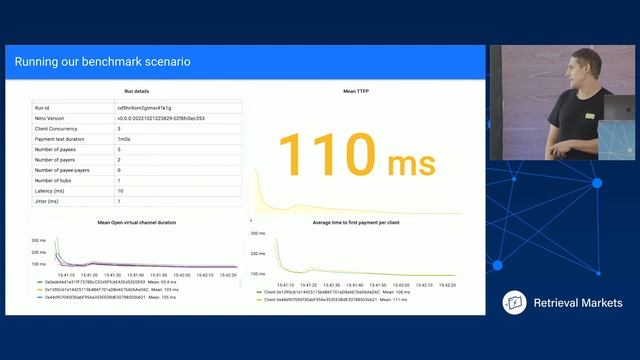Screen dimensions: 640x360
Task: Select the 'Latency (ms)' label cell
Action: [x=73, y=191]
